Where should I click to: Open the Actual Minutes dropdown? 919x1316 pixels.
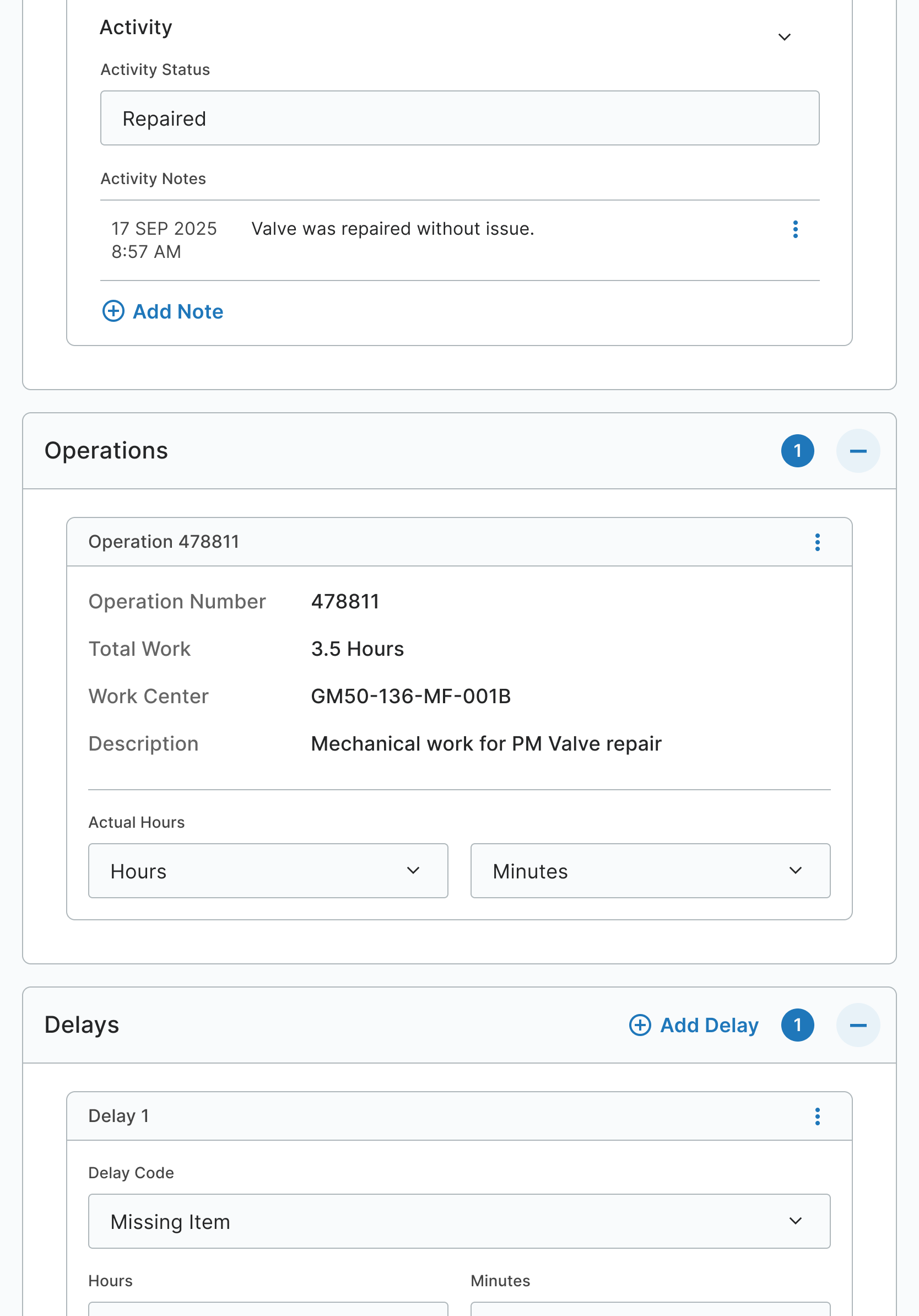coord(650,871)
